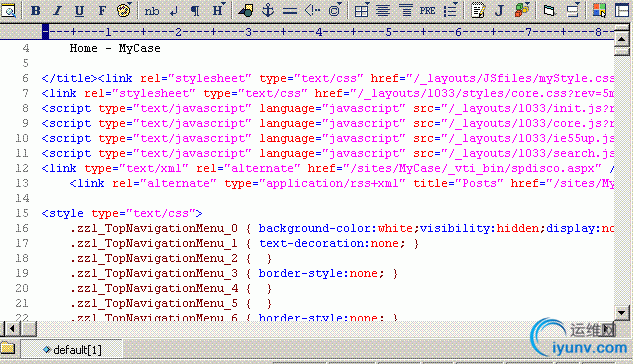Screen dimensions: 633x364
Task: Insert anchor link icon
Action: 268,10
